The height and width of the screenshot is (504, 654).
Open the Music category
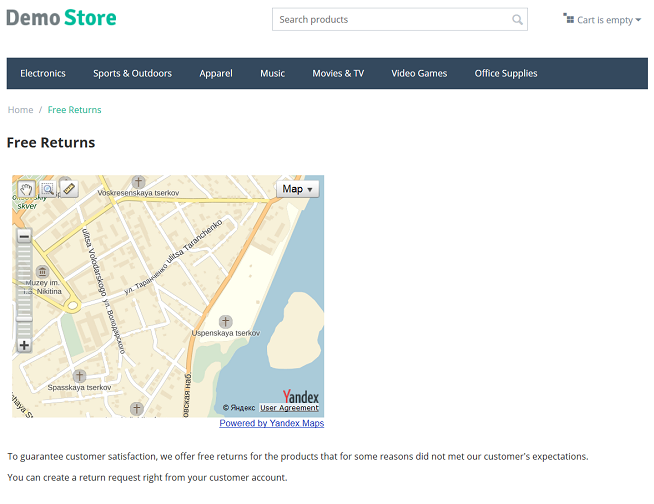click(x=272, y=73)
